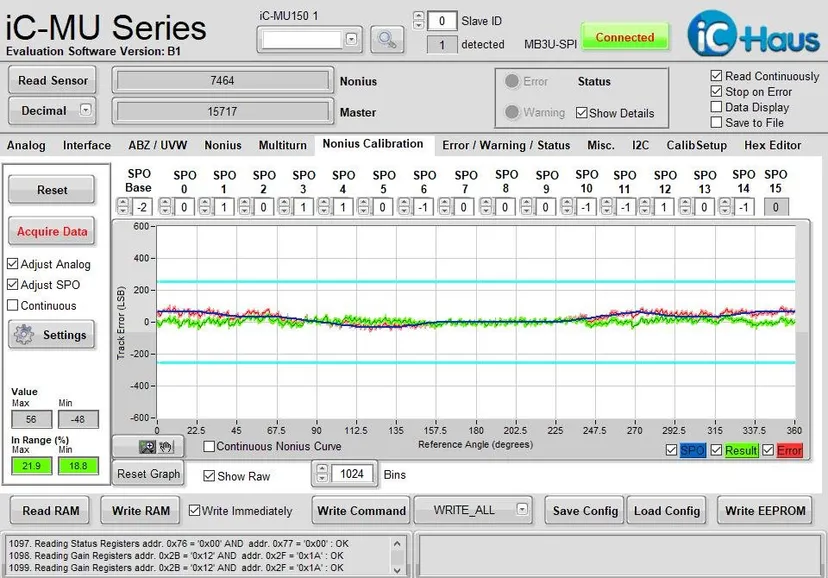Switch to the Multiturn tab
The image size is (828, 578).
tap(283, 145)
